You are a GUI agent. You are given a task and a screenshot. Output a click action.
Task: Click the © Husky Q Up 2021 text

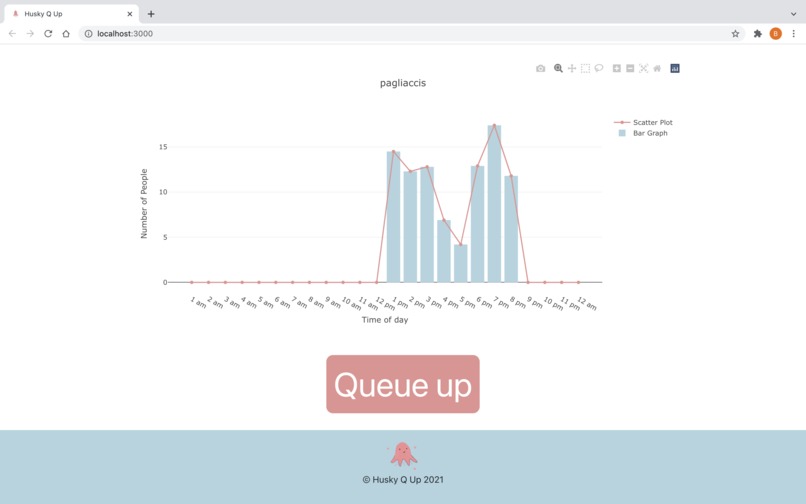(x=403, y=480)
